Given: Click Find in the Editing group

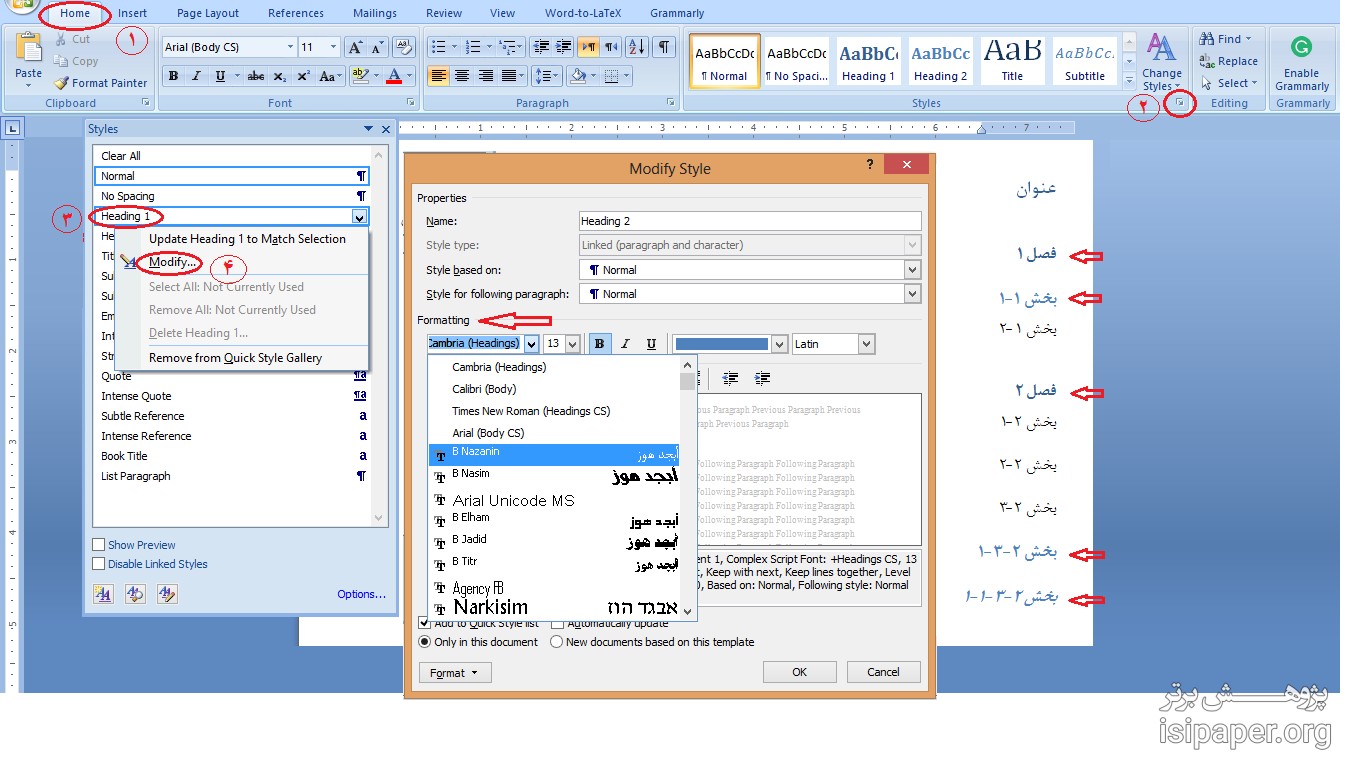Looking at the screenshot, I should (x=1226, y=39).
